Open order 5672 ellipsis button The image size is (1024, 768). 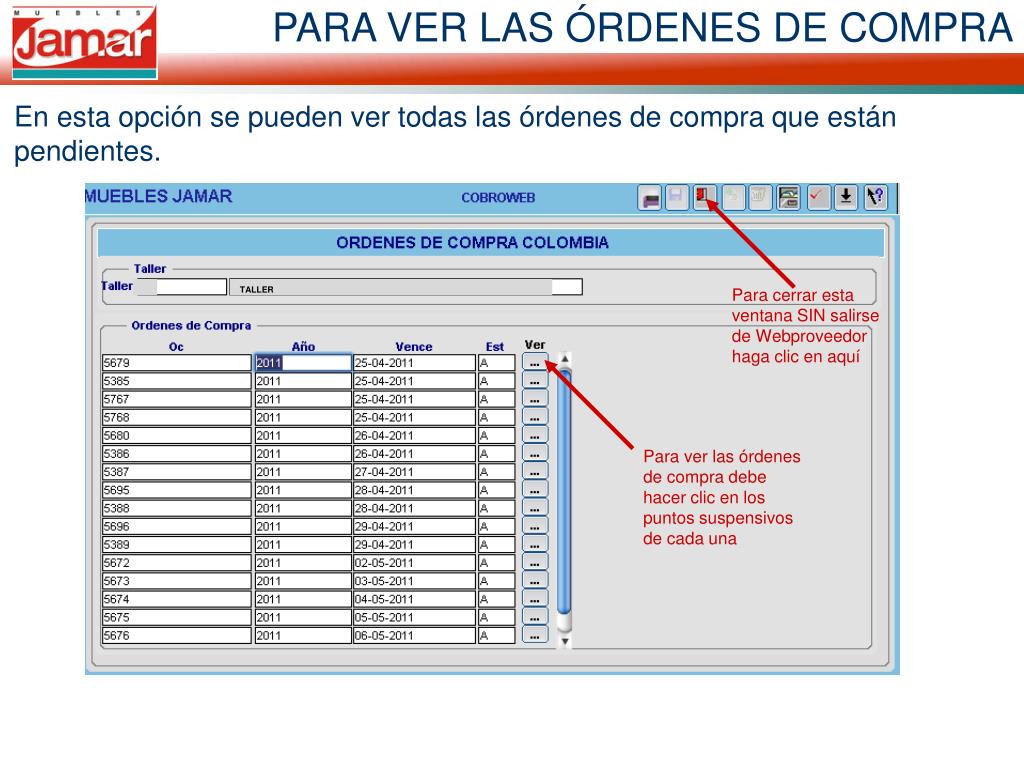535,563
